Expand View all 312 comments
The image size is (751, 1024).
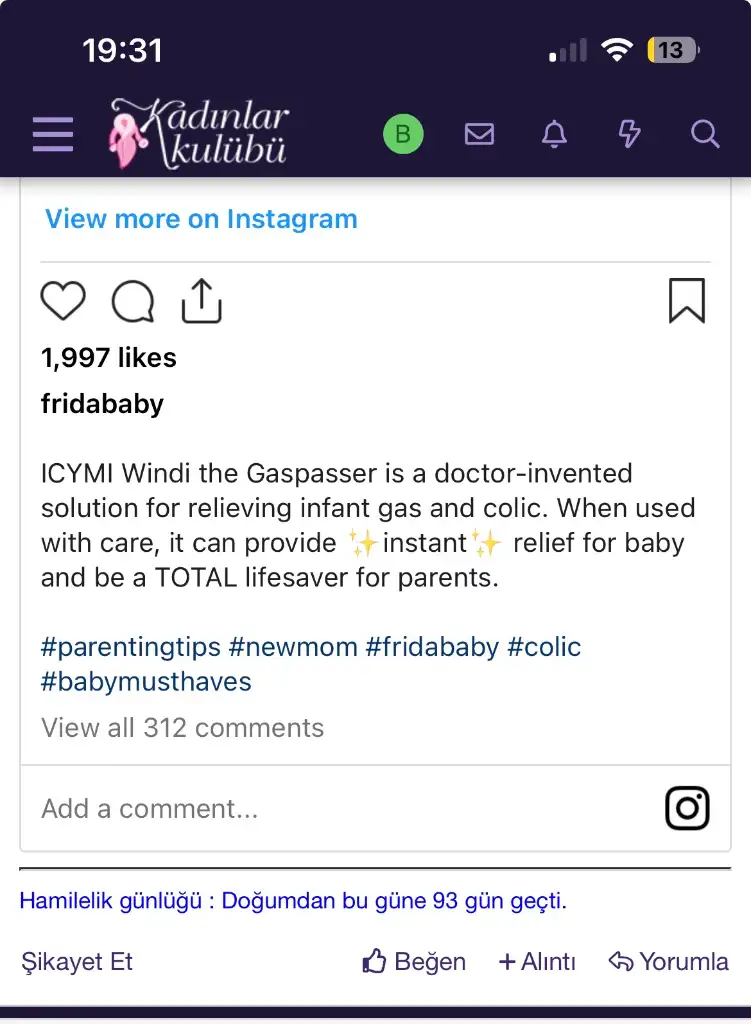(x=182, y=728)
